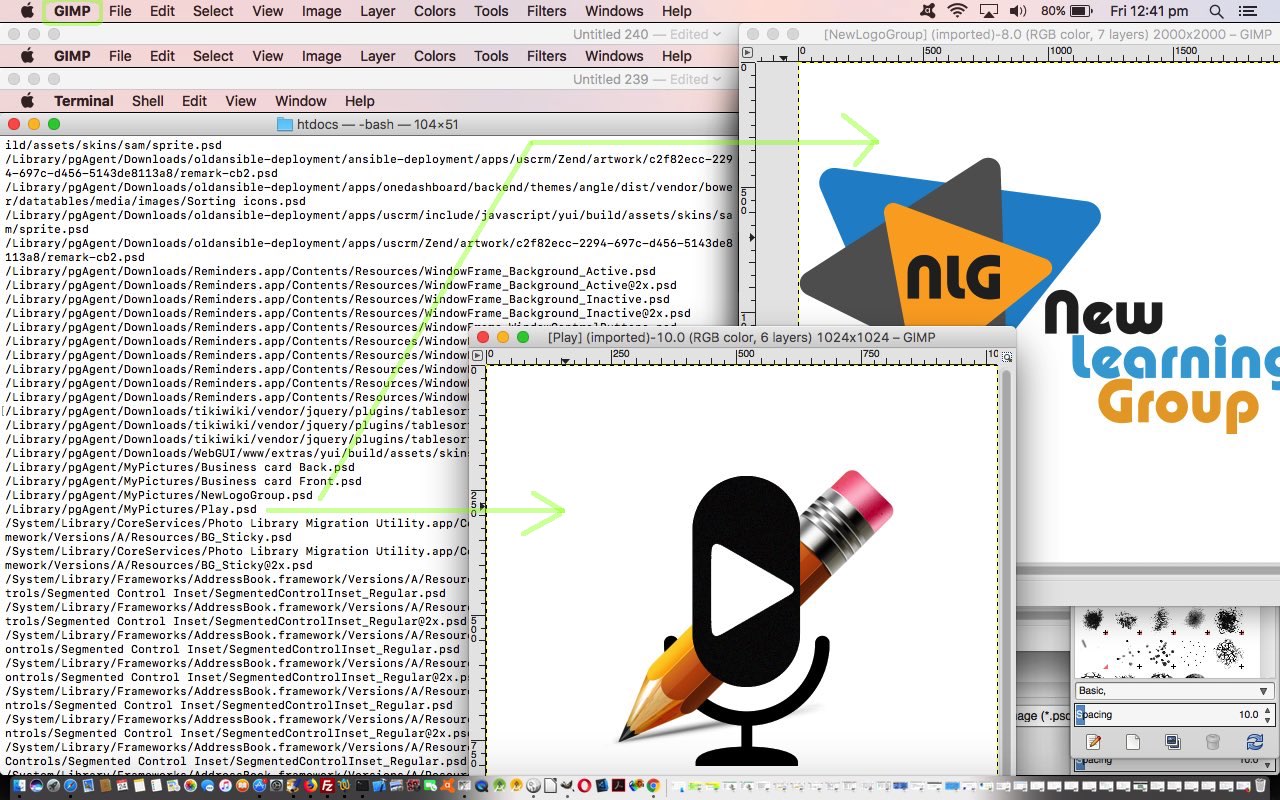Open Spotlight search magnifier icon
This screenshot has width=1280, height=800.
(1216, 11)
